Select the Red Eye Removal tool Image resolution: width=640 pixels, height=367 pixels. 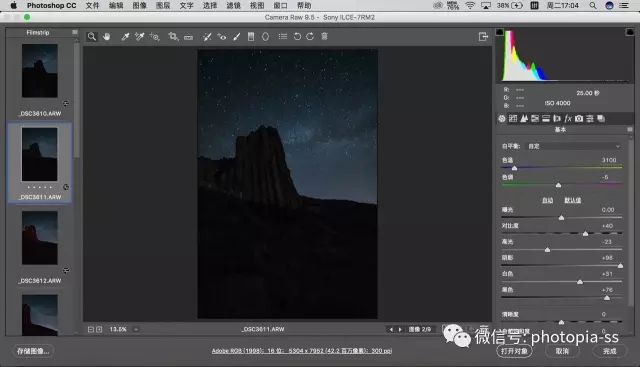(x=222, y=37)
